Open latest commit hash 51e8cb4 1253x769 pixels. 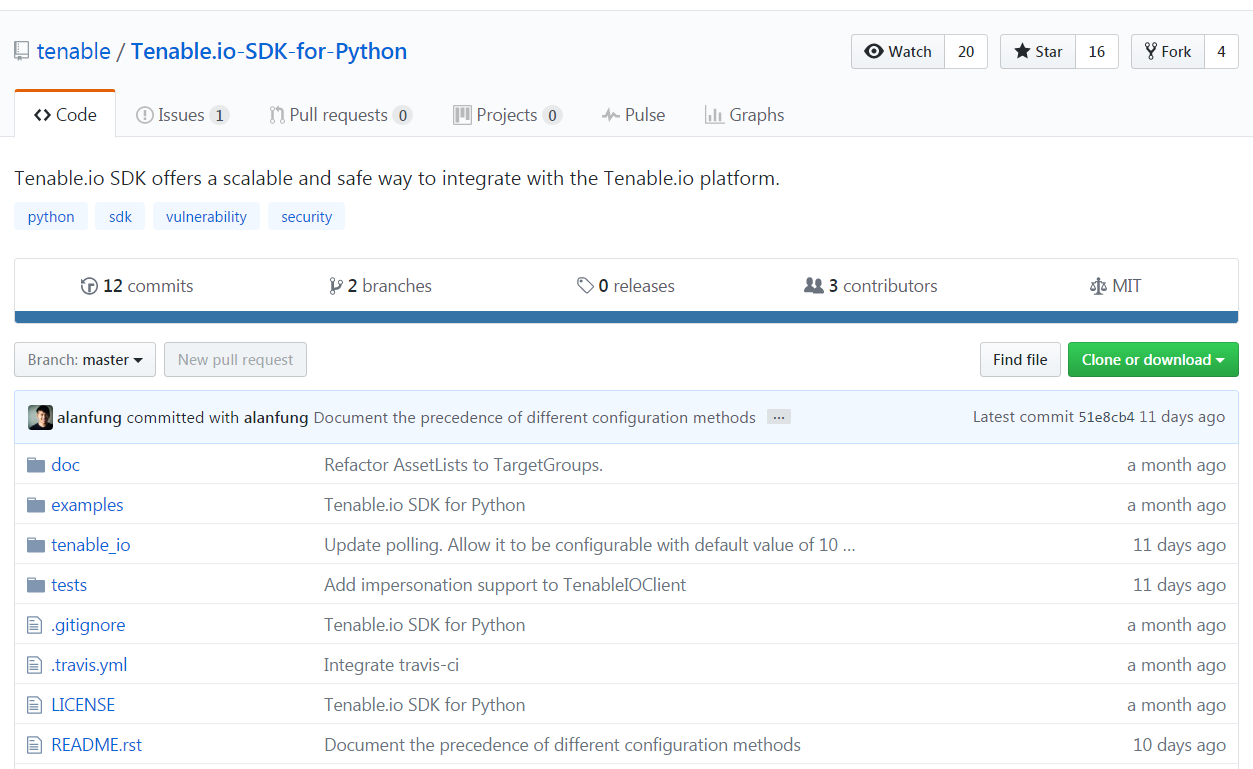[x=1106, y=417]
